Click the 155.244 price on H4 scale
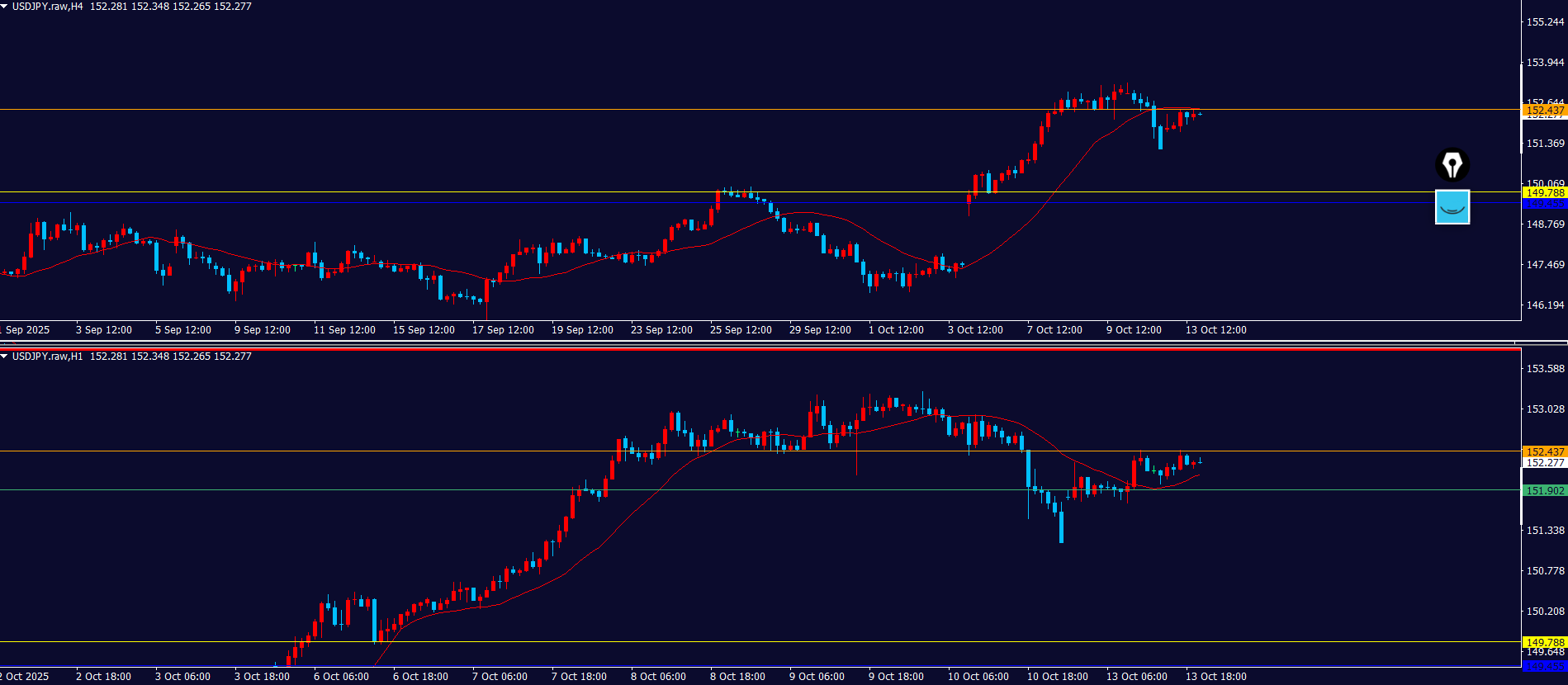1568x685 pixels. tap(1545, 22)
